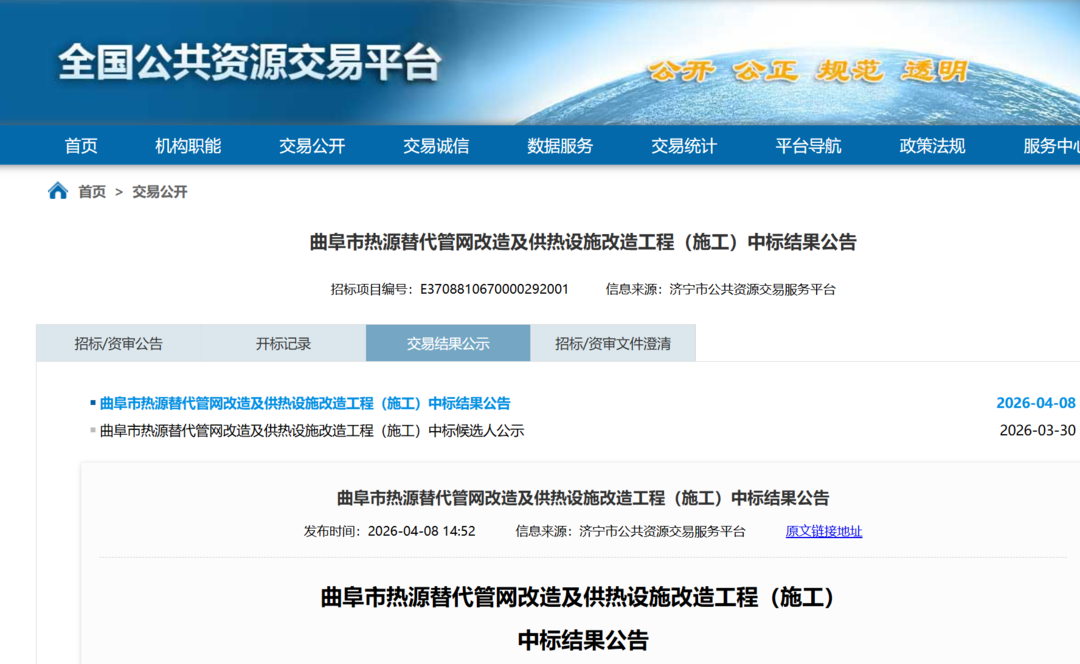1080x664 pixels.
Task: Click 平台导航 in the navigation bar
Action: (808, 146)
